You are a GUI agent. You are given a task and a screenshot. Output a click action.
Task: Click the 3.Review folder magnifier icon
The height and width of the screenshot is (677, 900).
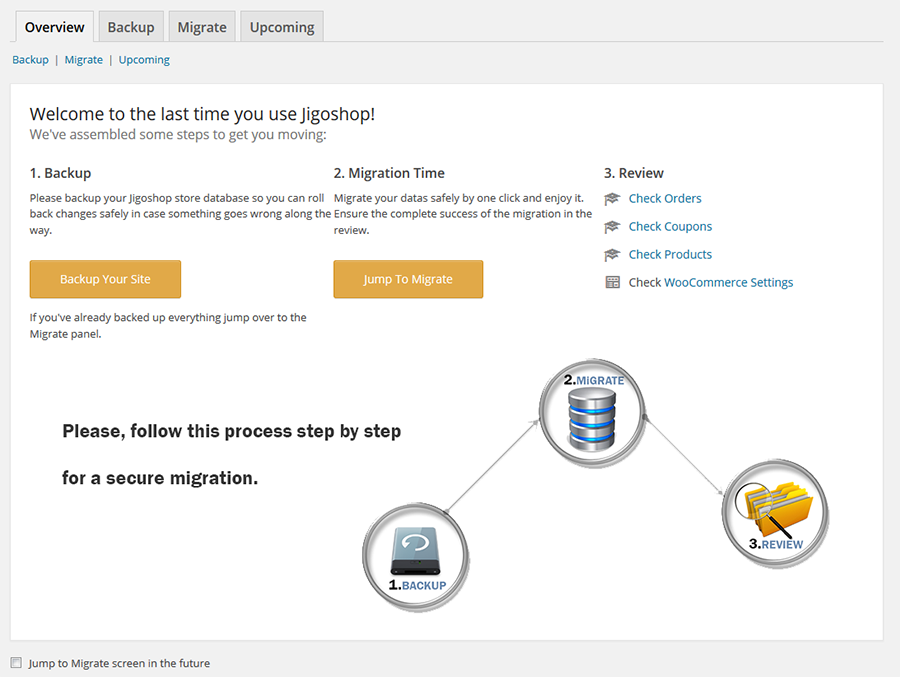775,514
